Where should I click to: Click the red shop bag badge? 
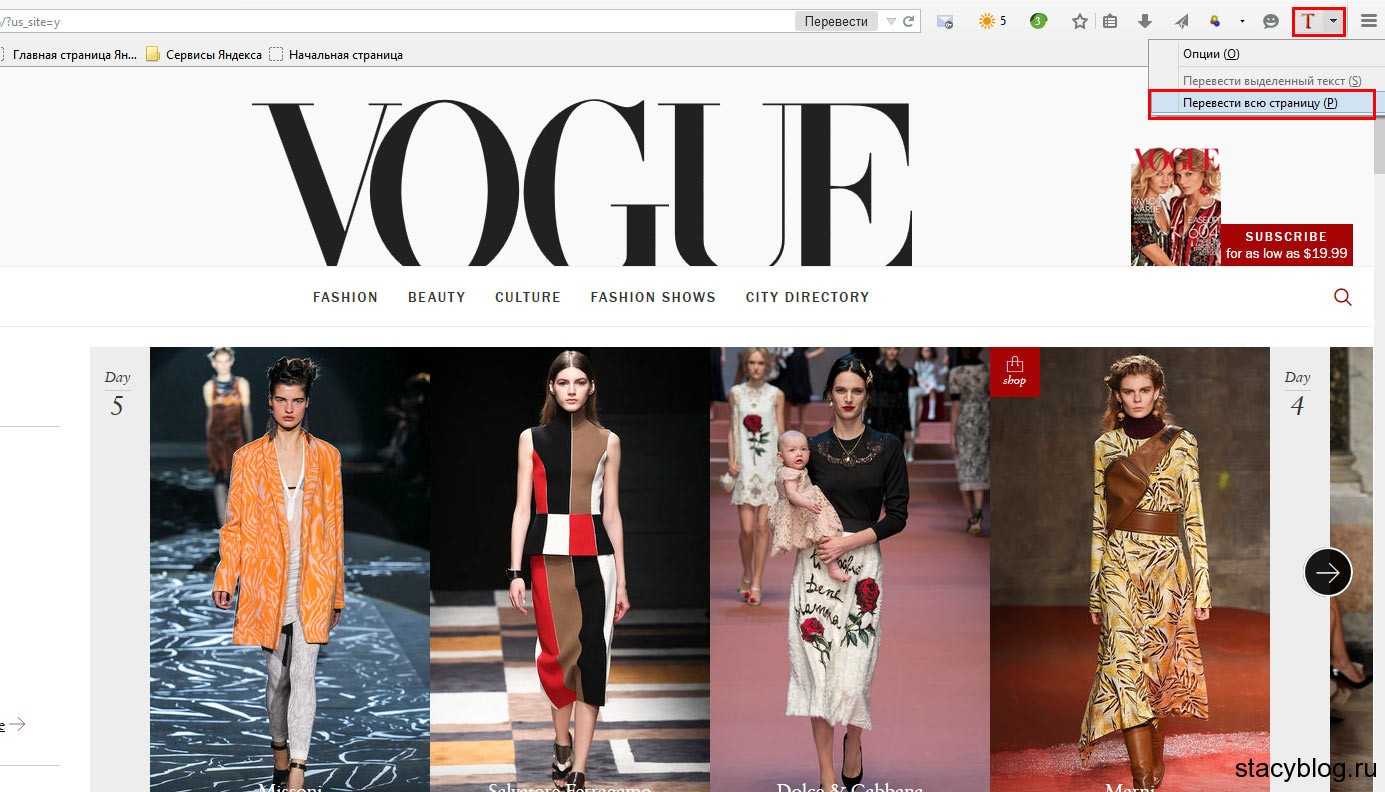1014,371
